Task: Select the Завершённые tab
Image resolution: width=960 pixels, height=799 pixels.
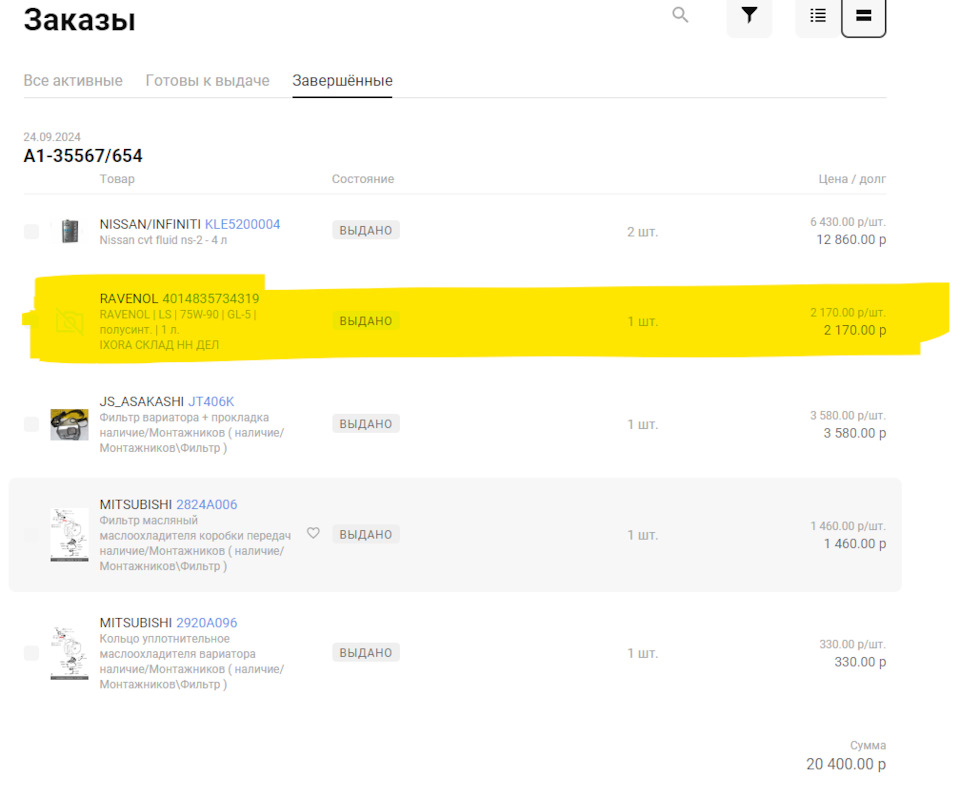Action: 342,81
